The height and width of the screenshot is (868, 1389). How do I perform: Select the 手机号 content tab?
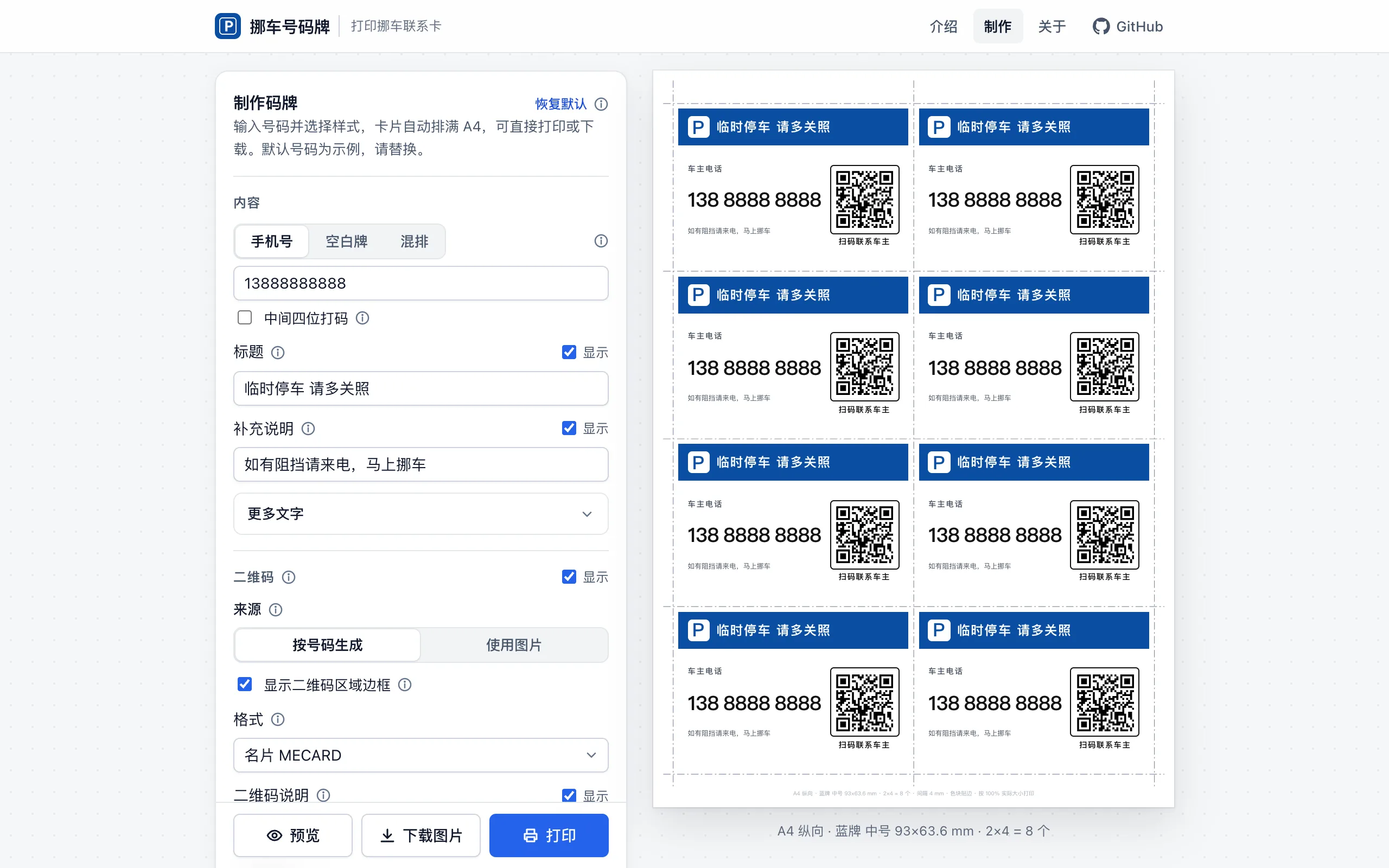coord(271,241)
